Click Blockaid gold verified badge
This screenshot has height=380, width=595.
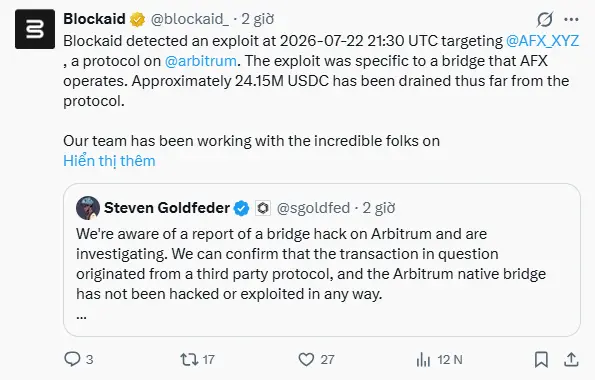[137, 19]
